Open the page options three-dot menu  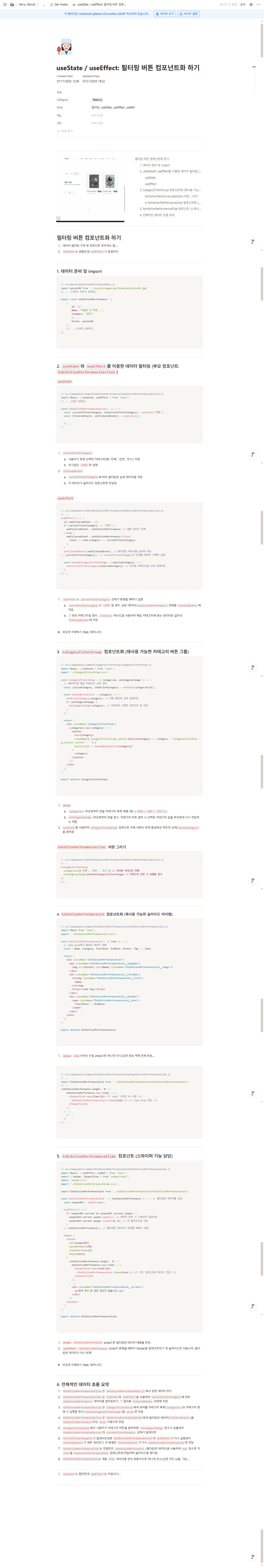258,4
